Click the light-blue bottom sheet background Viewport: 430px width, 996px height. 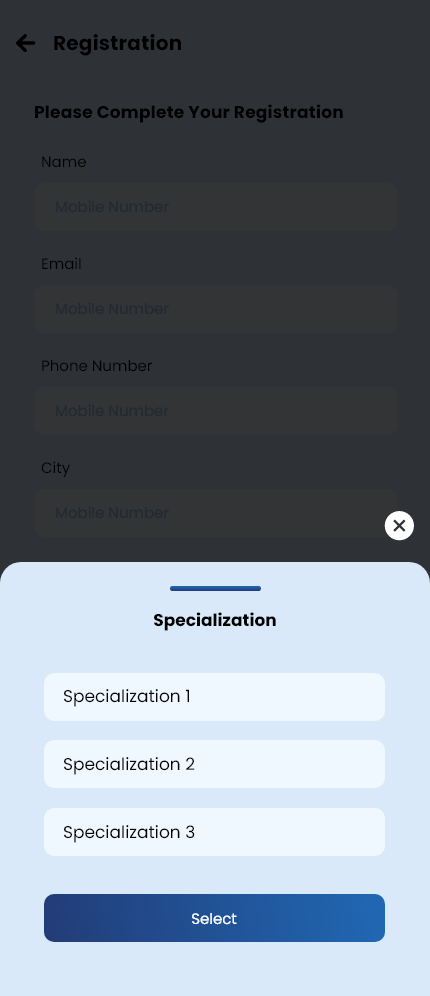point(215,969)
